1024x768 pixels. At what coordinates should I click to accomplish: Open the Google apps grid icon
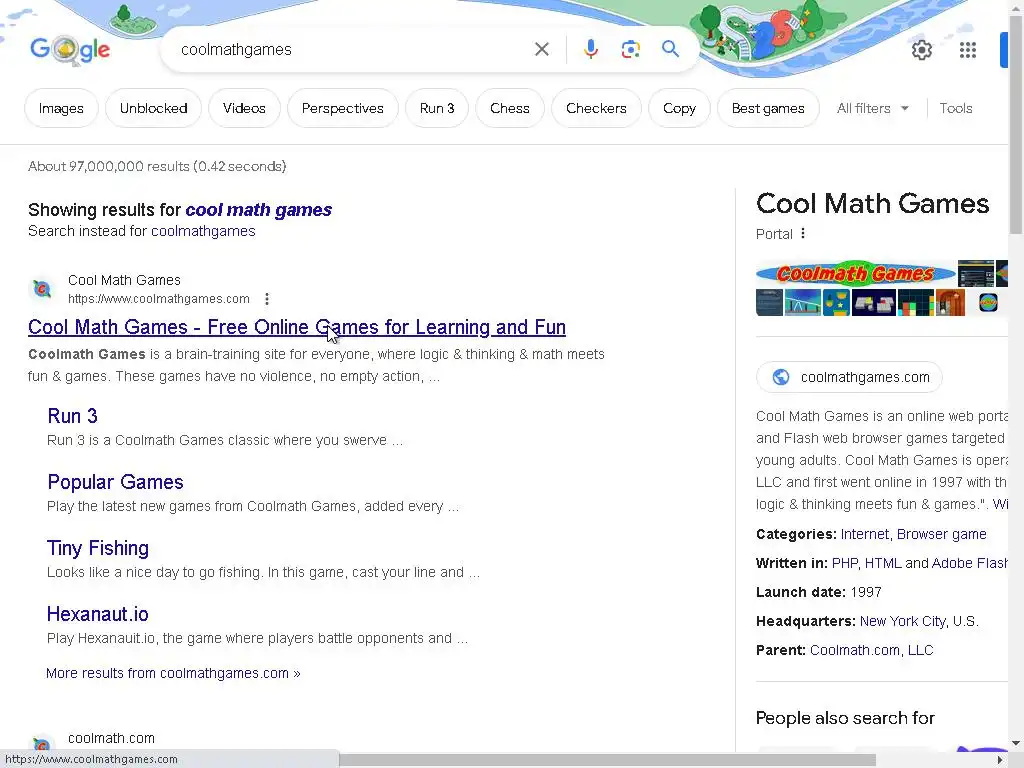click(968, 50)
